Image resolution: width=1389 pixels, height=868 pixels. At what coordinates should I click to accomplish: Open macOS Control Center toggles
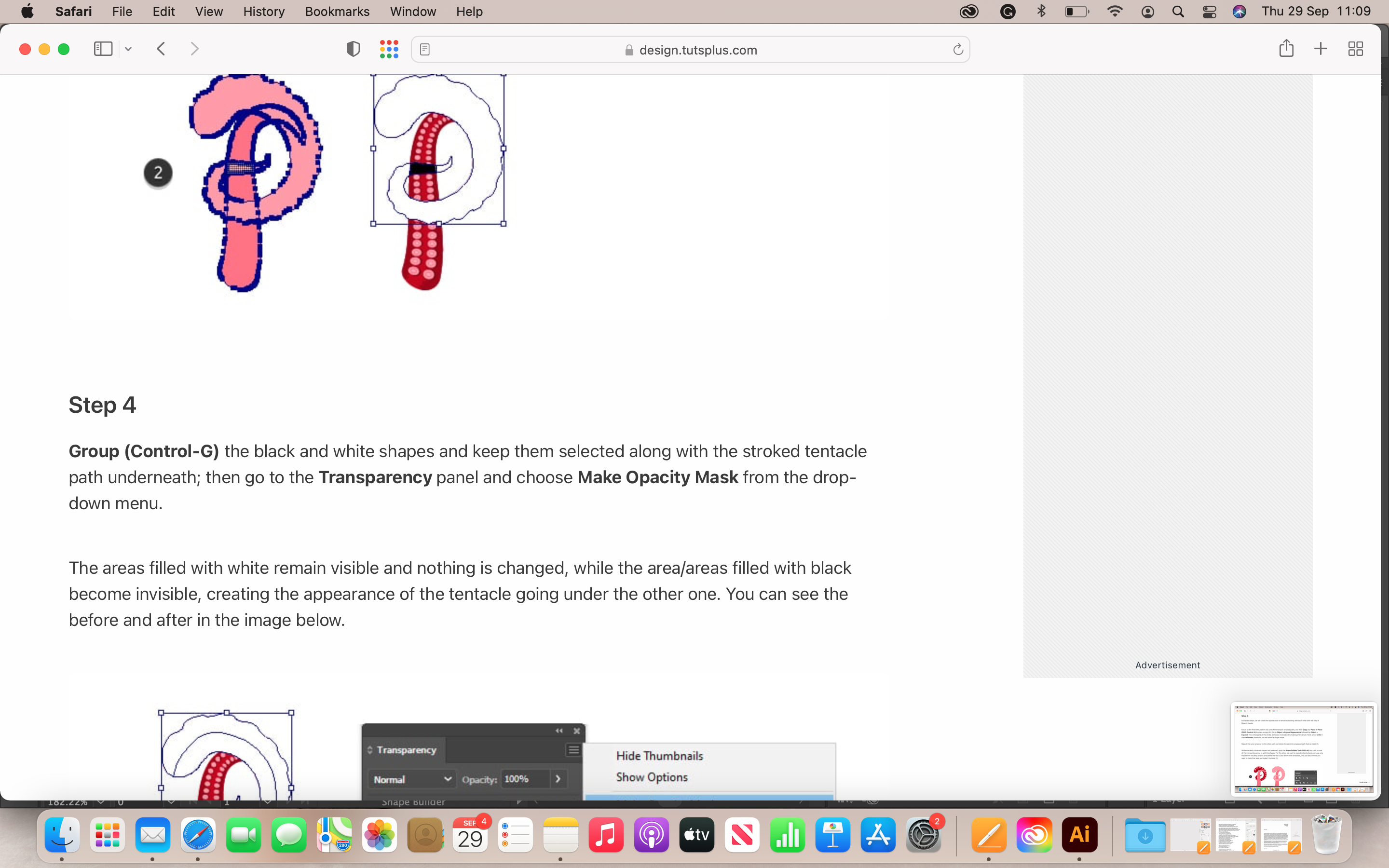(x=1210, y=12)
